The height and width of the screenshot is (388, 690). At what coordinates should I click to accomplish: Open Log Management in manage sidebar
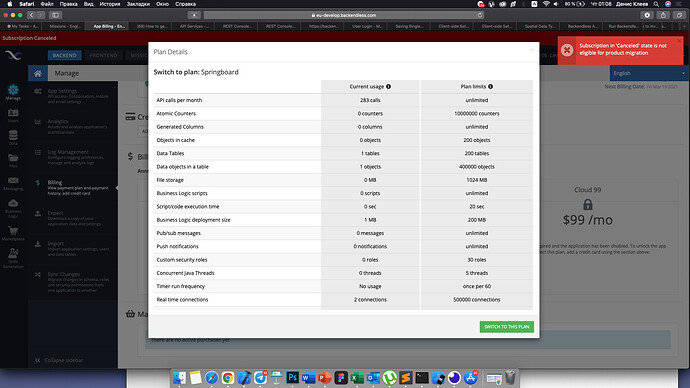pyautogui.click(x=73, y=157)
